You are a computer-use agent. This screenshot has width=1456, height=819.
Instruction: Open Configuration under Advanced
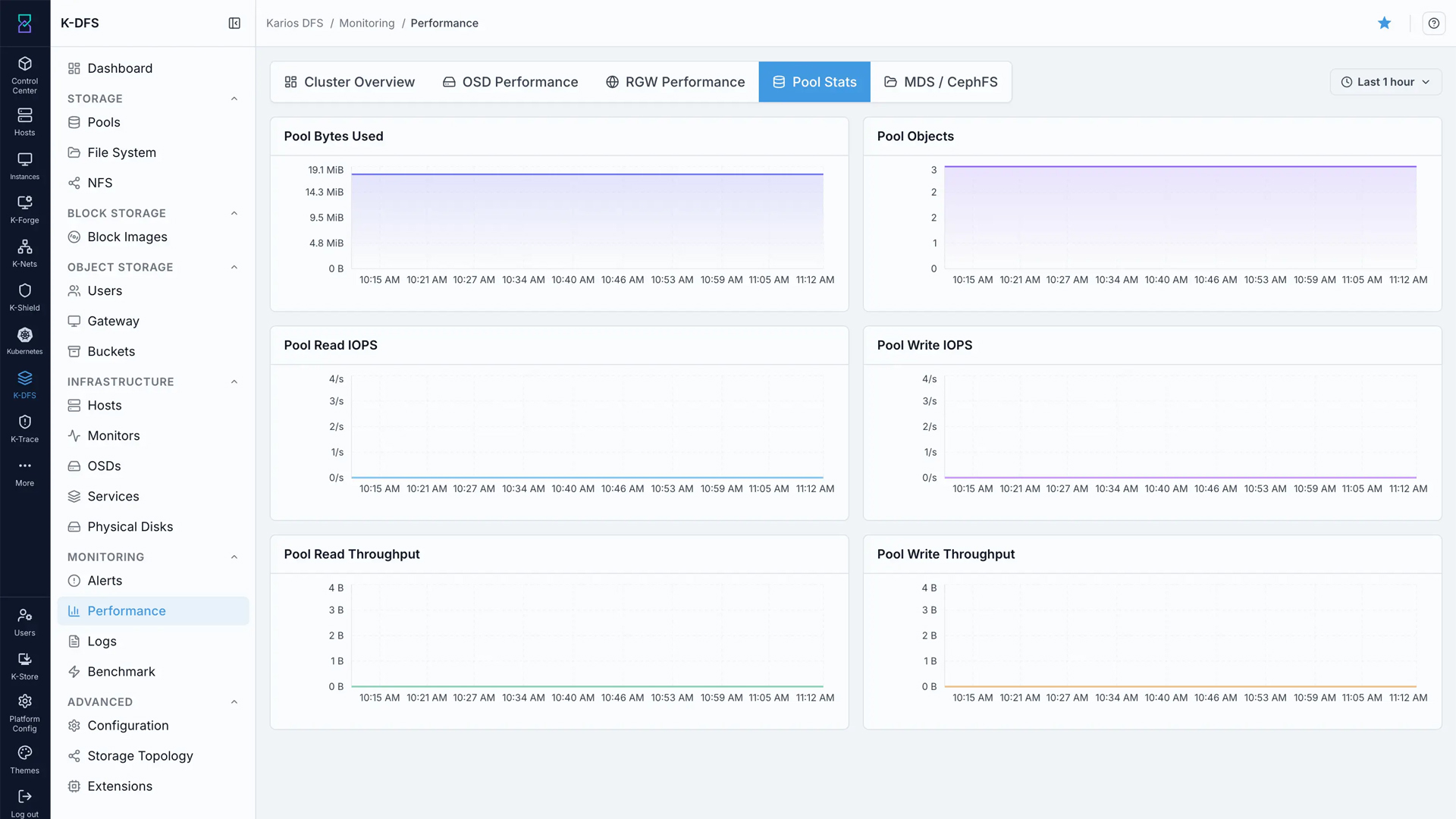click(153, 725)
